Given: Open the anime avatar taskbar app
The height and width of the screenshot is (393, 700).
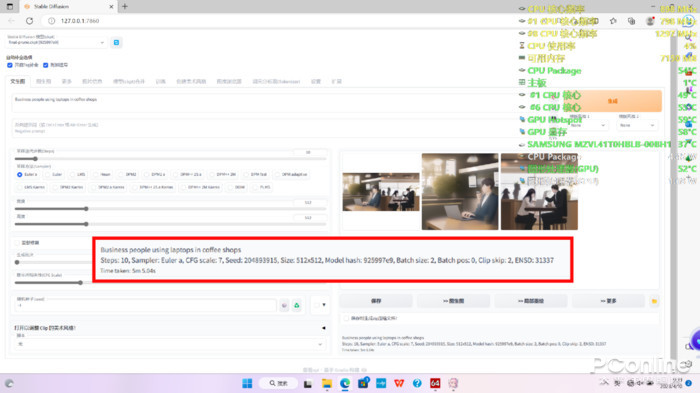Looking at the screenshot, I should tap(453, 383).
